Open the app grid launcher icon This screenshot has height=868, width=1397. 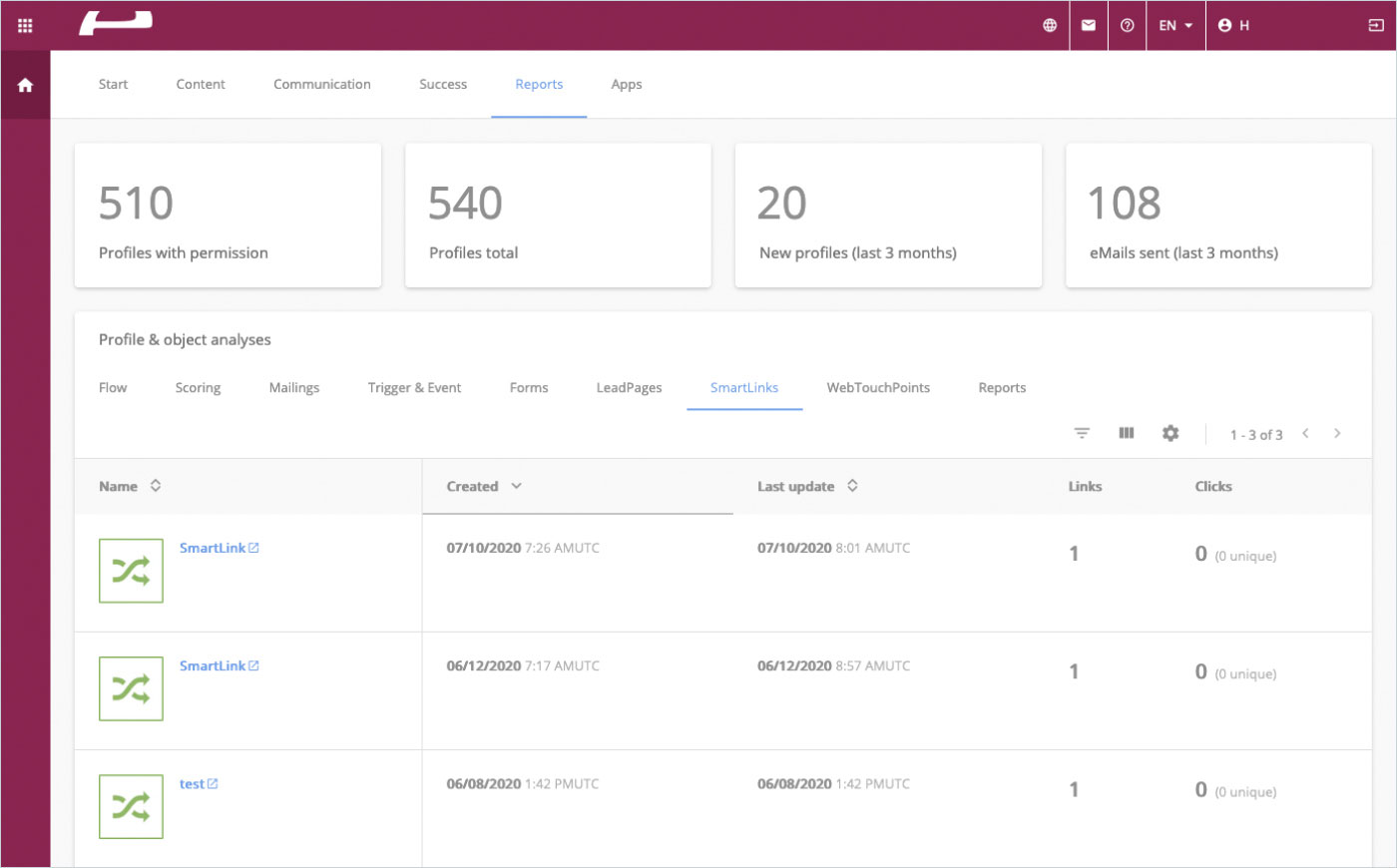click(x=25, y=26)
